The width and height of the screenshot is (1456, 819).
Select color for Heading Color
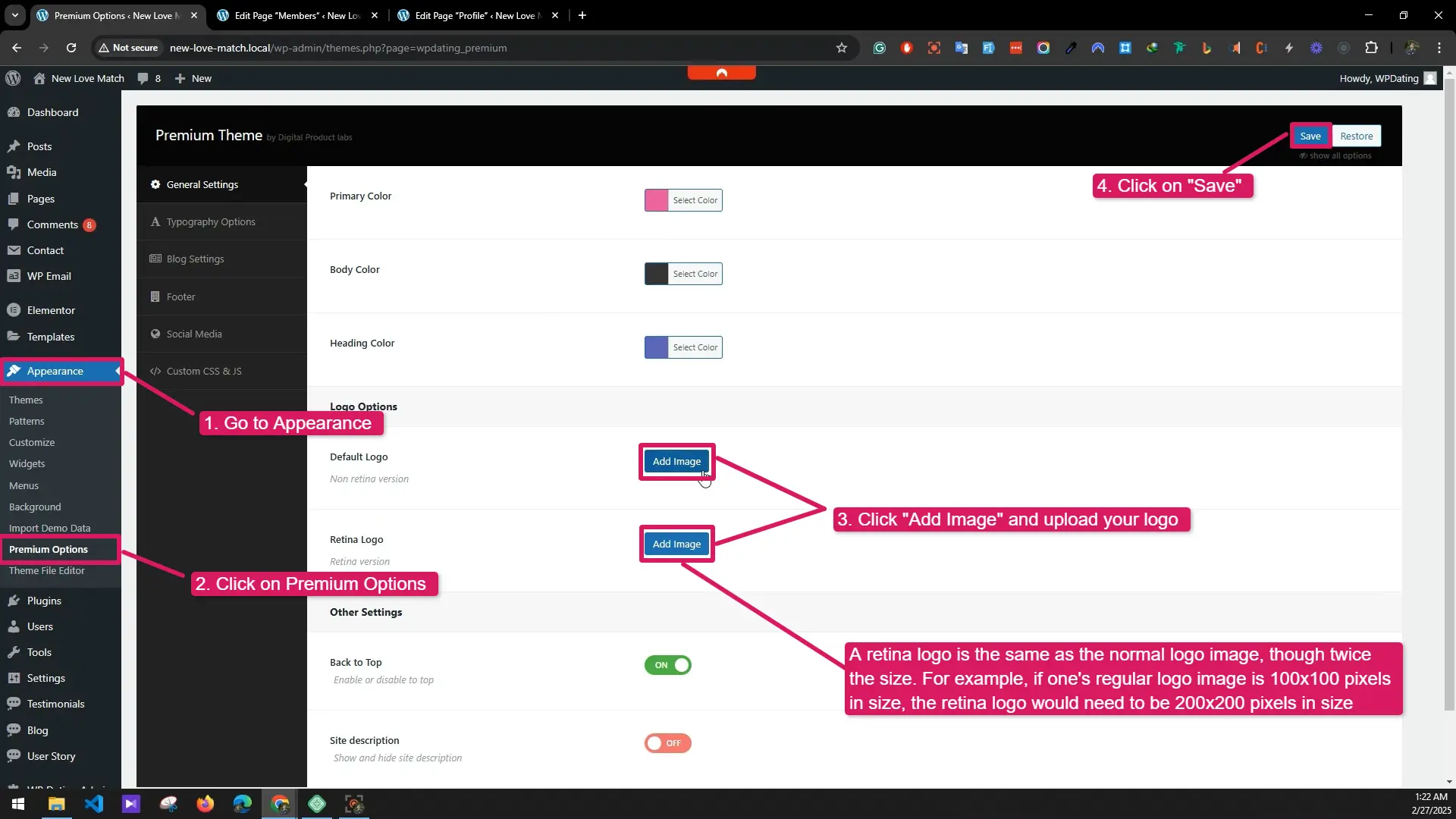(695, 347)
